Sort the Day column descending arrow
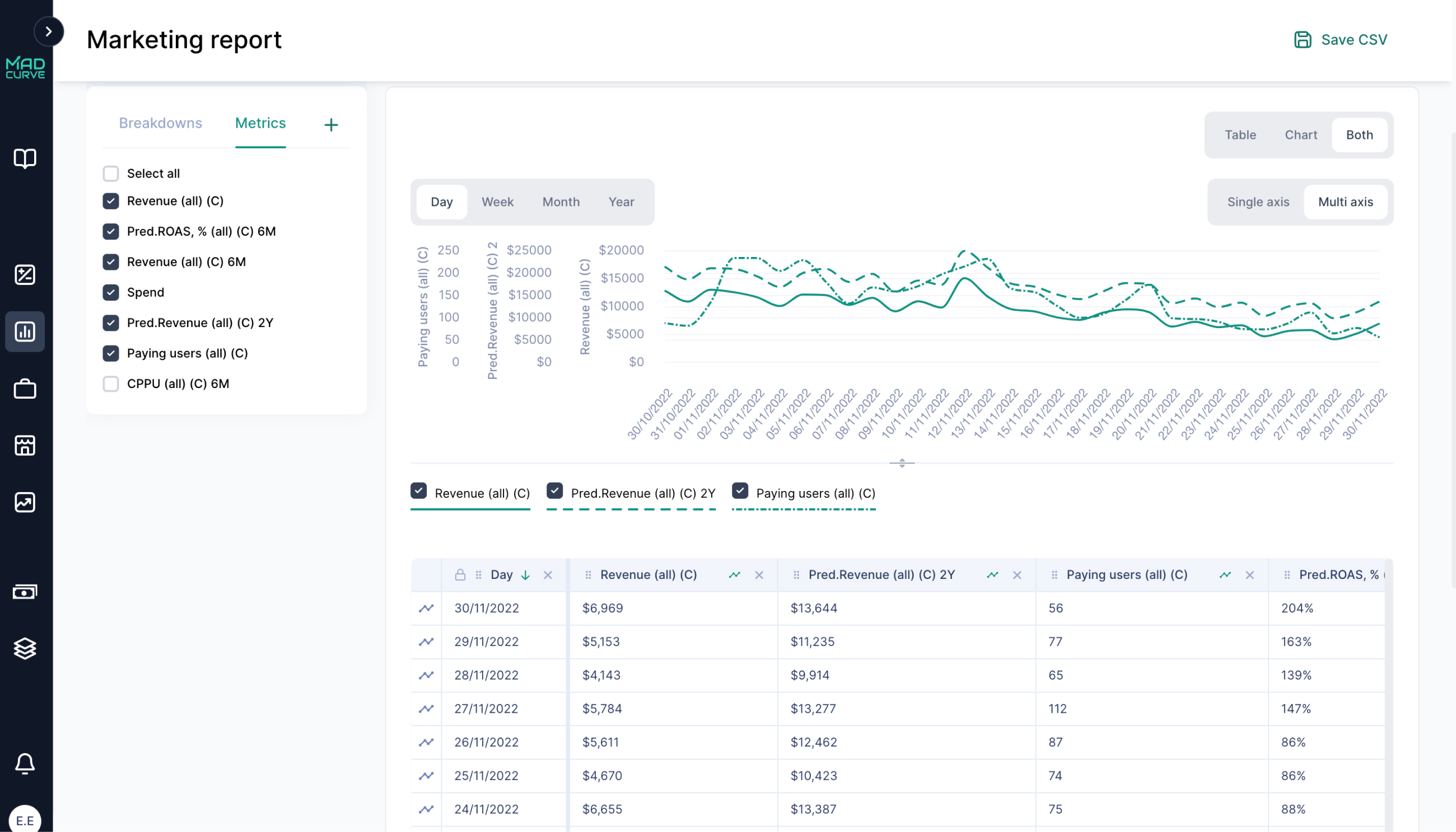 526,575
